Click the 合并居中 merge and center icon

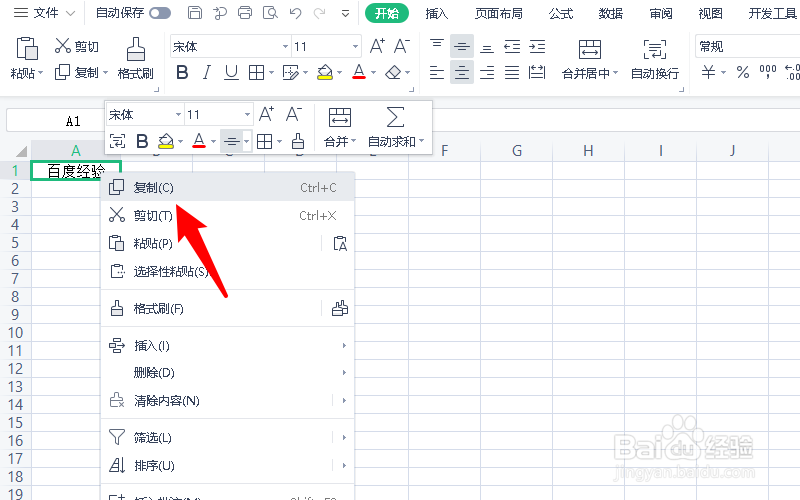[590, 49]
